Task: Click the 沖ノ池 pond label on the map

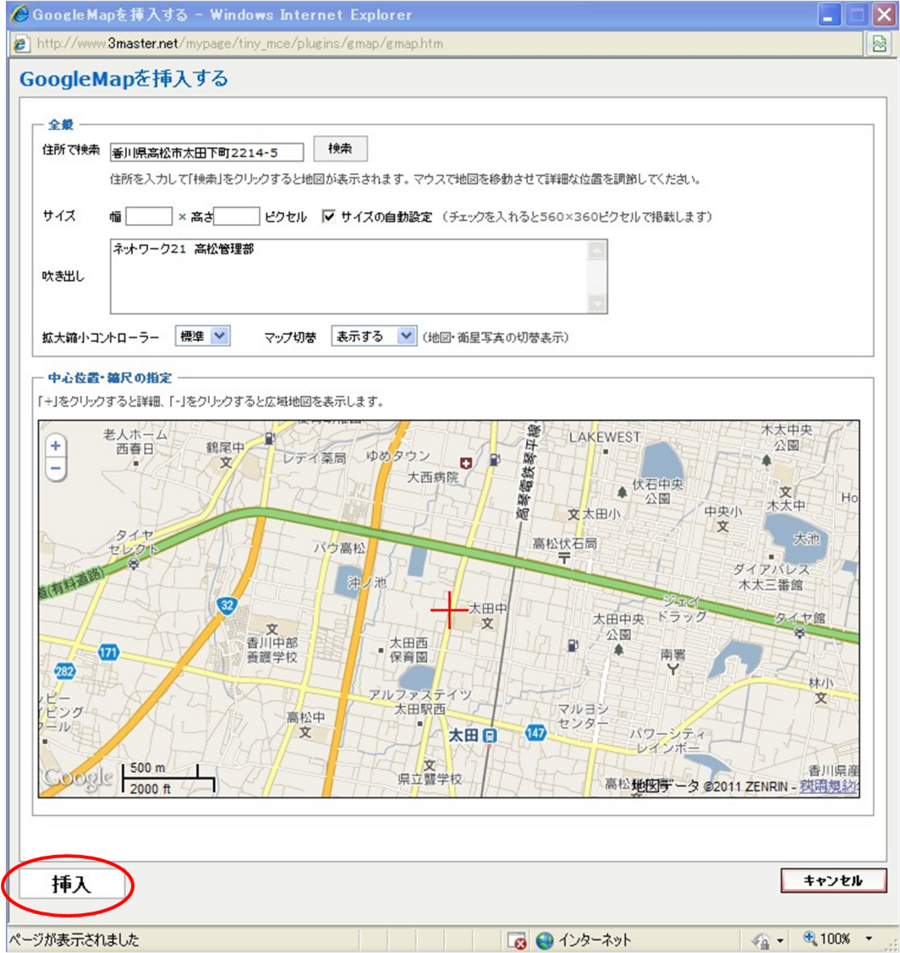Action: coord(367,583)
